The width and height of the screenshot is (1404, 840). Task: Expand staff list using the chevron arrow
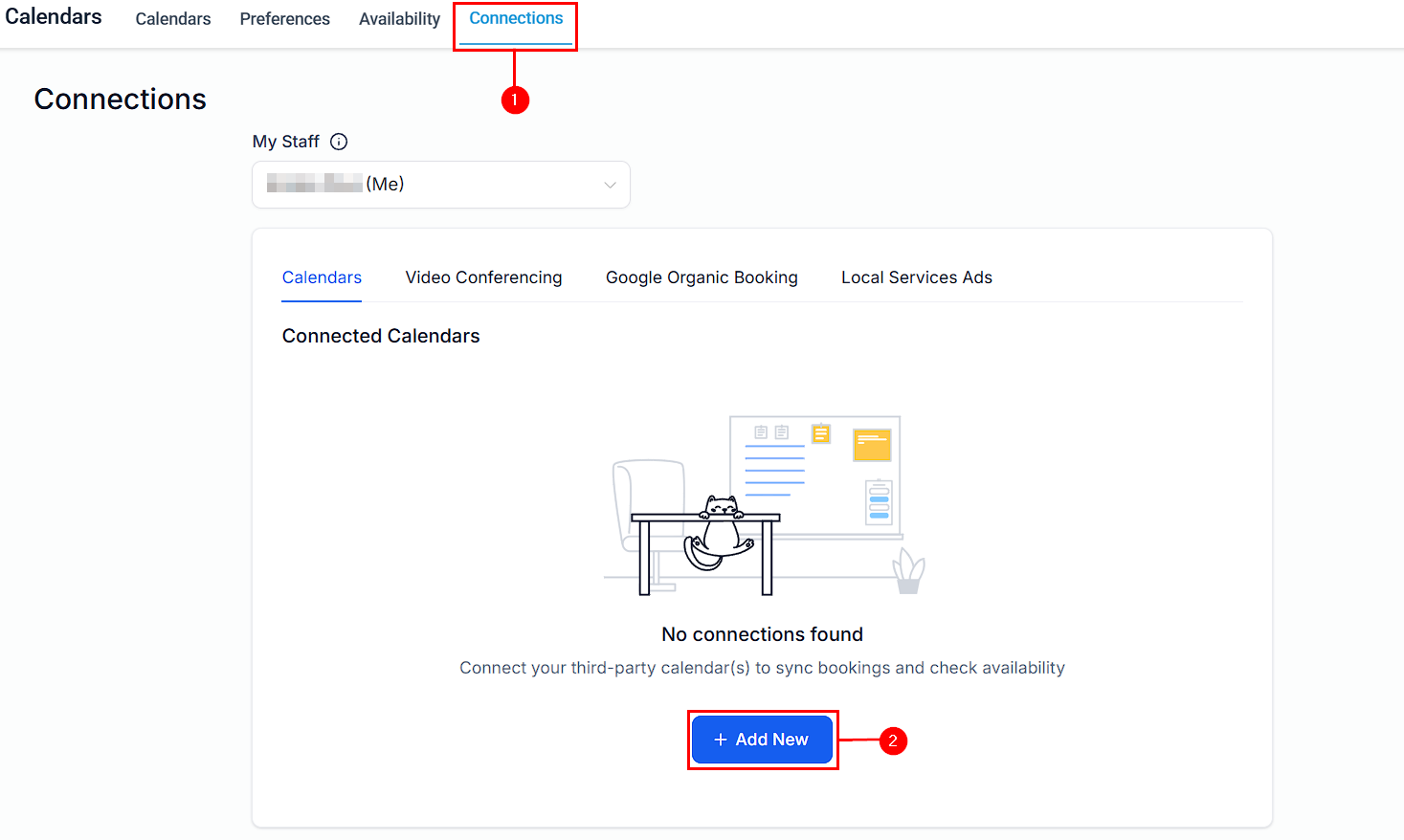point(610,185)
